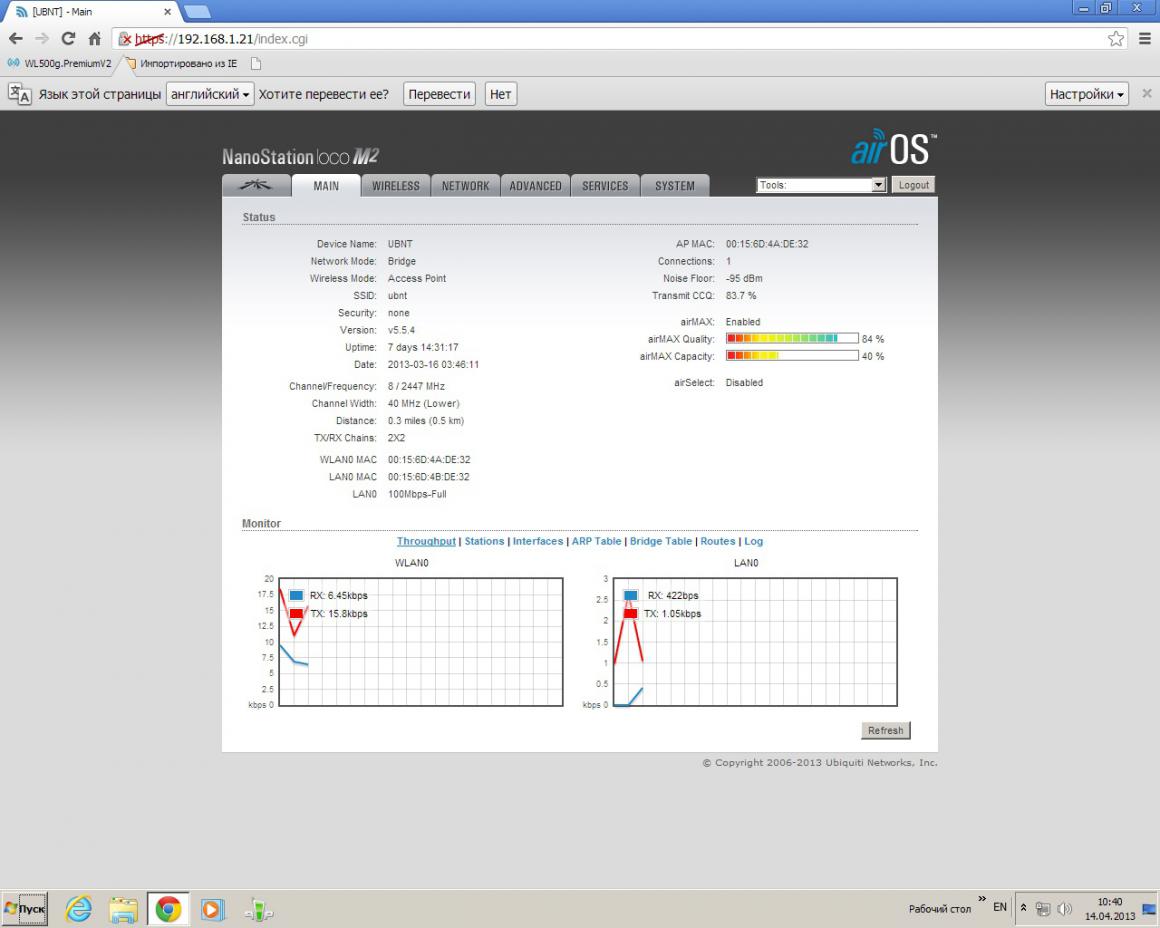The image size is (1160, 928).
Task: Open the Routes link
Action: tap(718, 541)
